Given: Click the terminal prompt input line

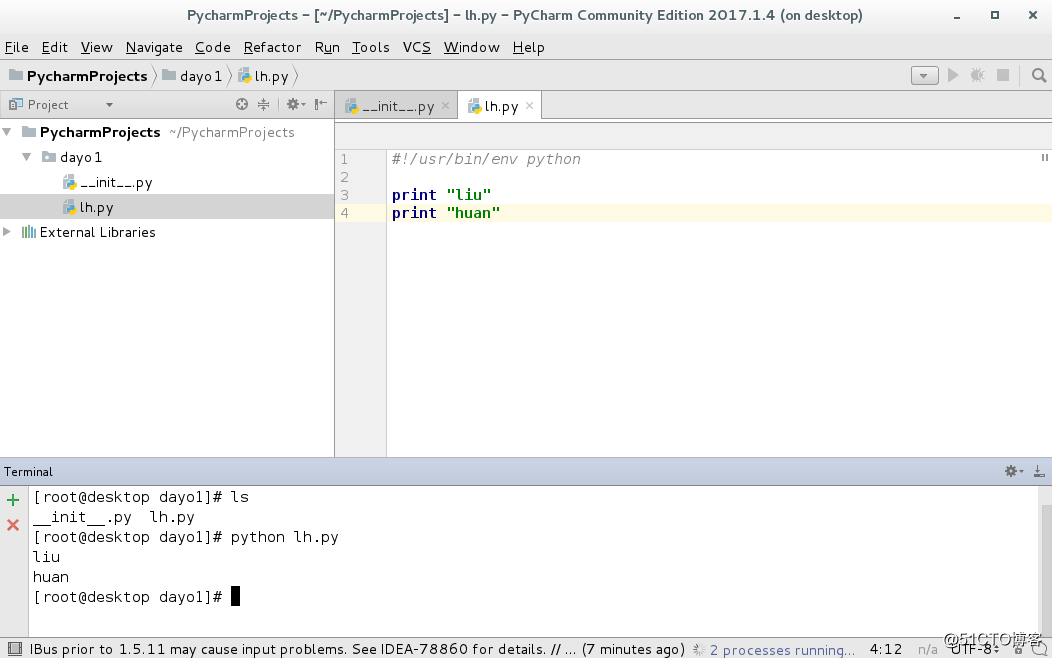Looking at the screenshot, I should point(136,596).
